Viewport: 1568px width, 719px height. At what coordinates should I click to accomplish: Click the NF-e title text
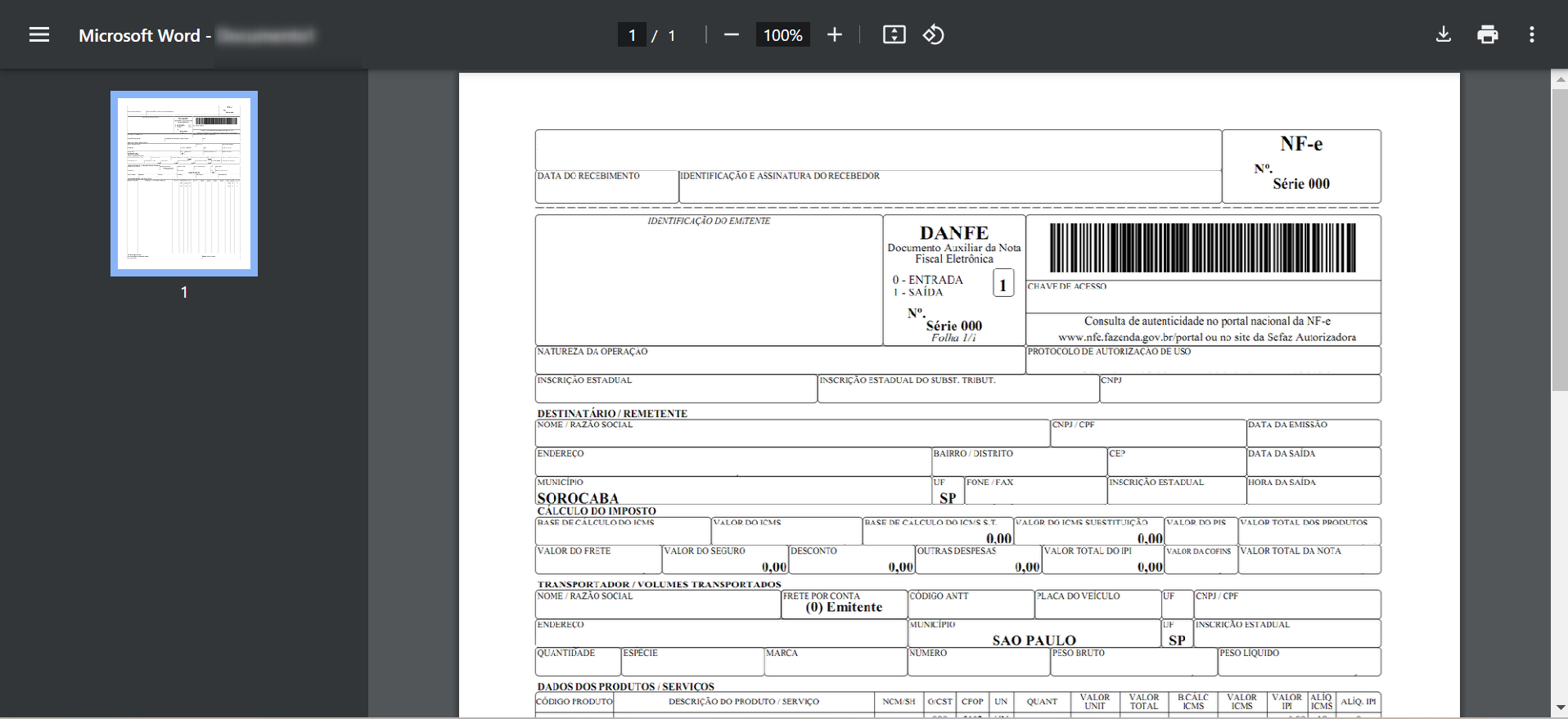point(1301,144)
